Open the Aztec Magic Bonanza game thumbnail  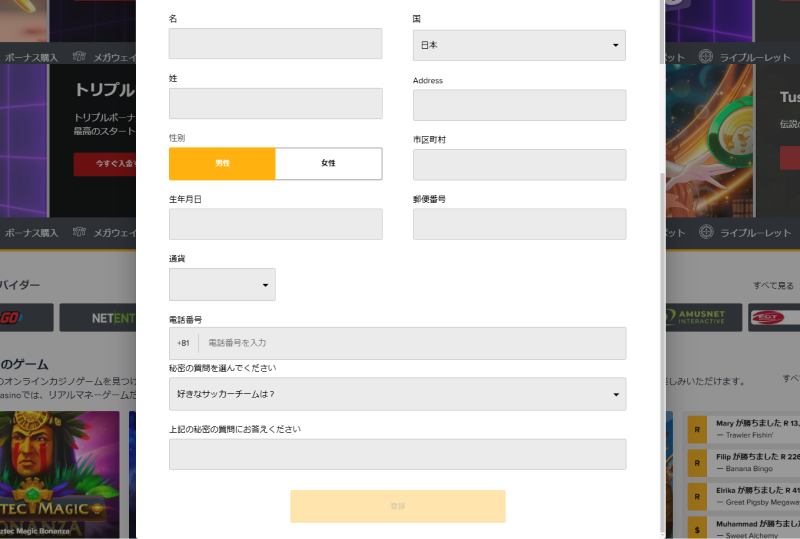coord(59,470)
